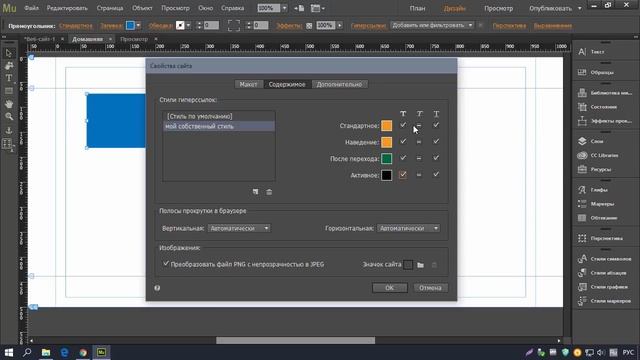Open Стандартное link color swatch
Screen dimensions: 640x360
[387, 125]
